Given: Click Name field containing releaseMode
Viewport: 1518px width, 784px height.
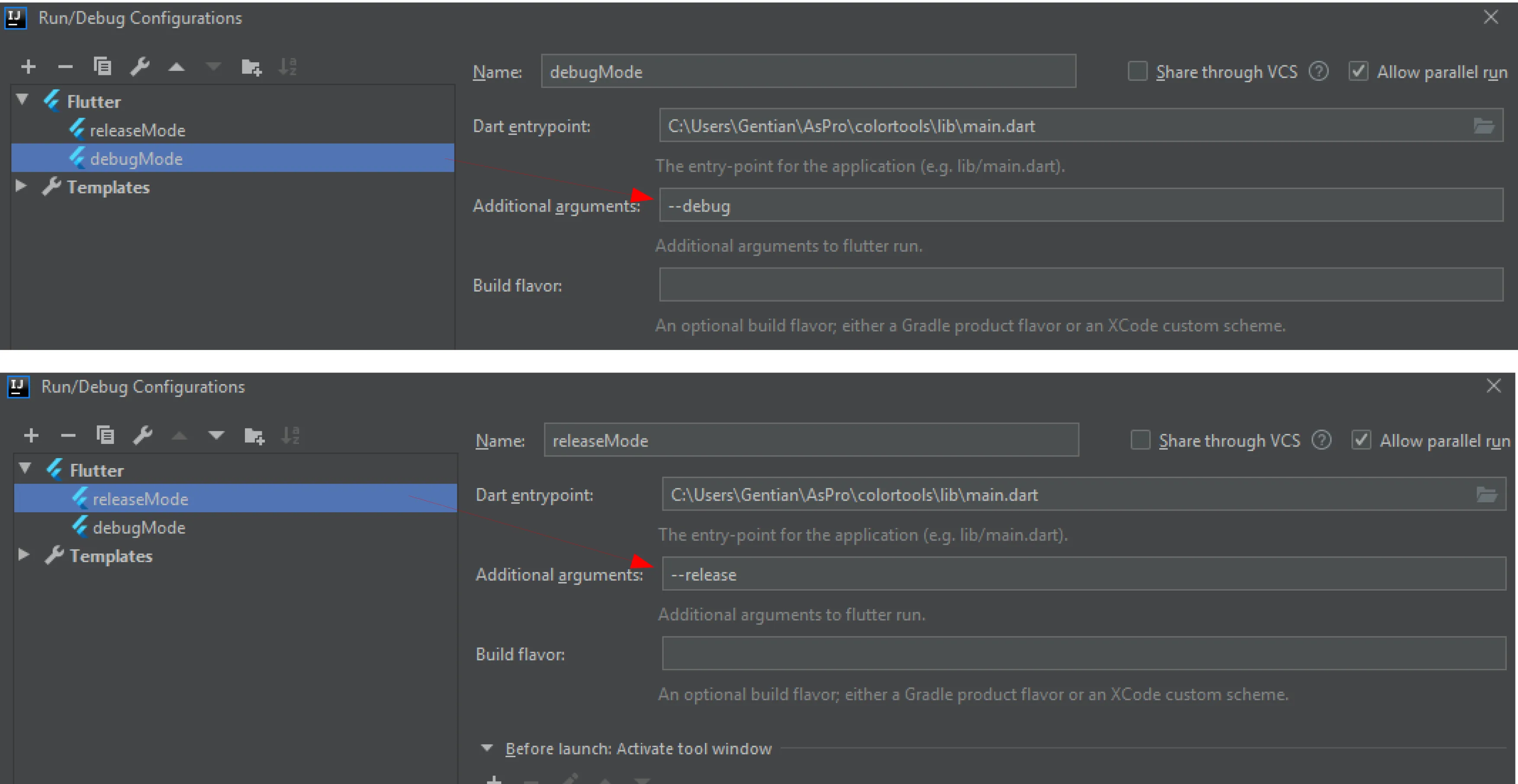Looking at the screenshot, I should pos(811,440).
